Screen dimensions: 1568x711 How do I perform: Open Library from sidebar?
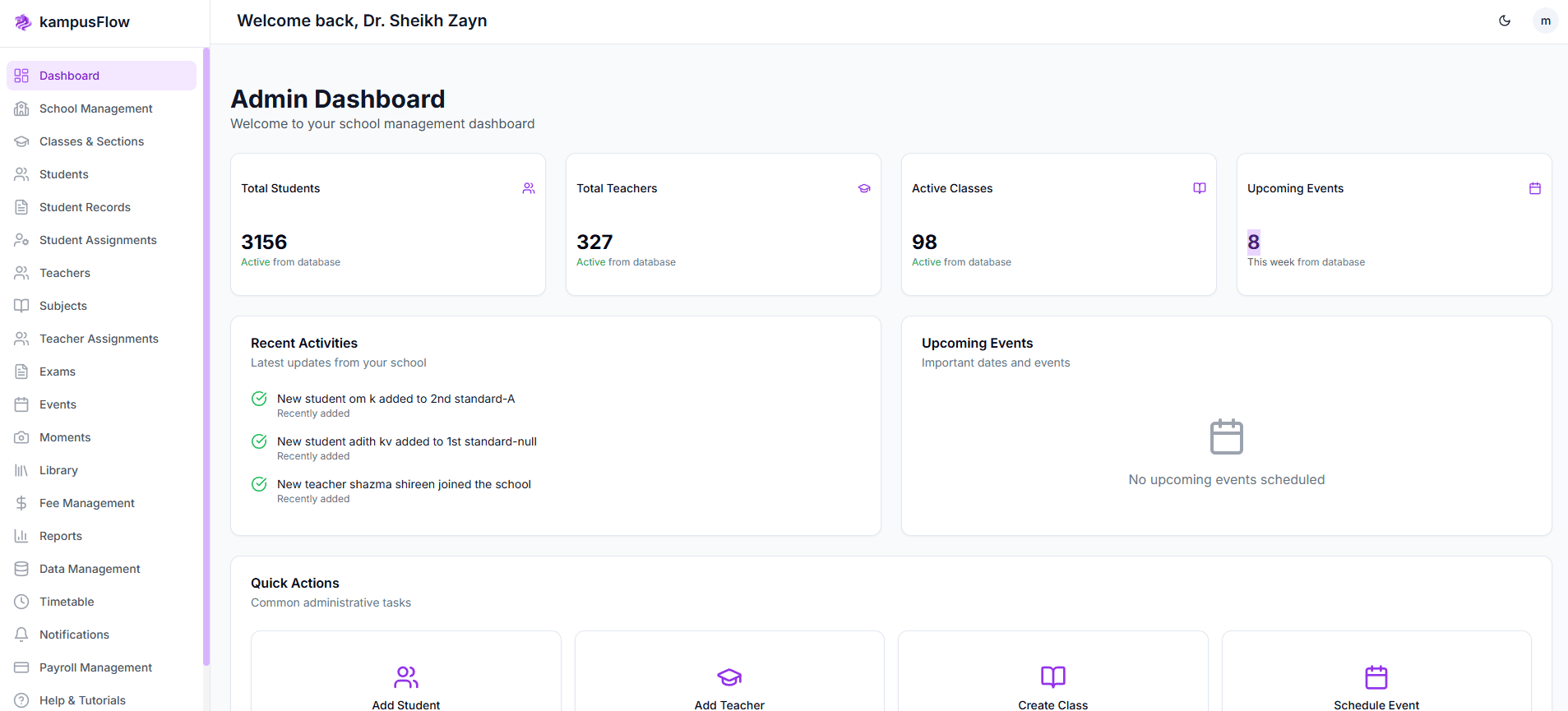click(x=101, y=470)
